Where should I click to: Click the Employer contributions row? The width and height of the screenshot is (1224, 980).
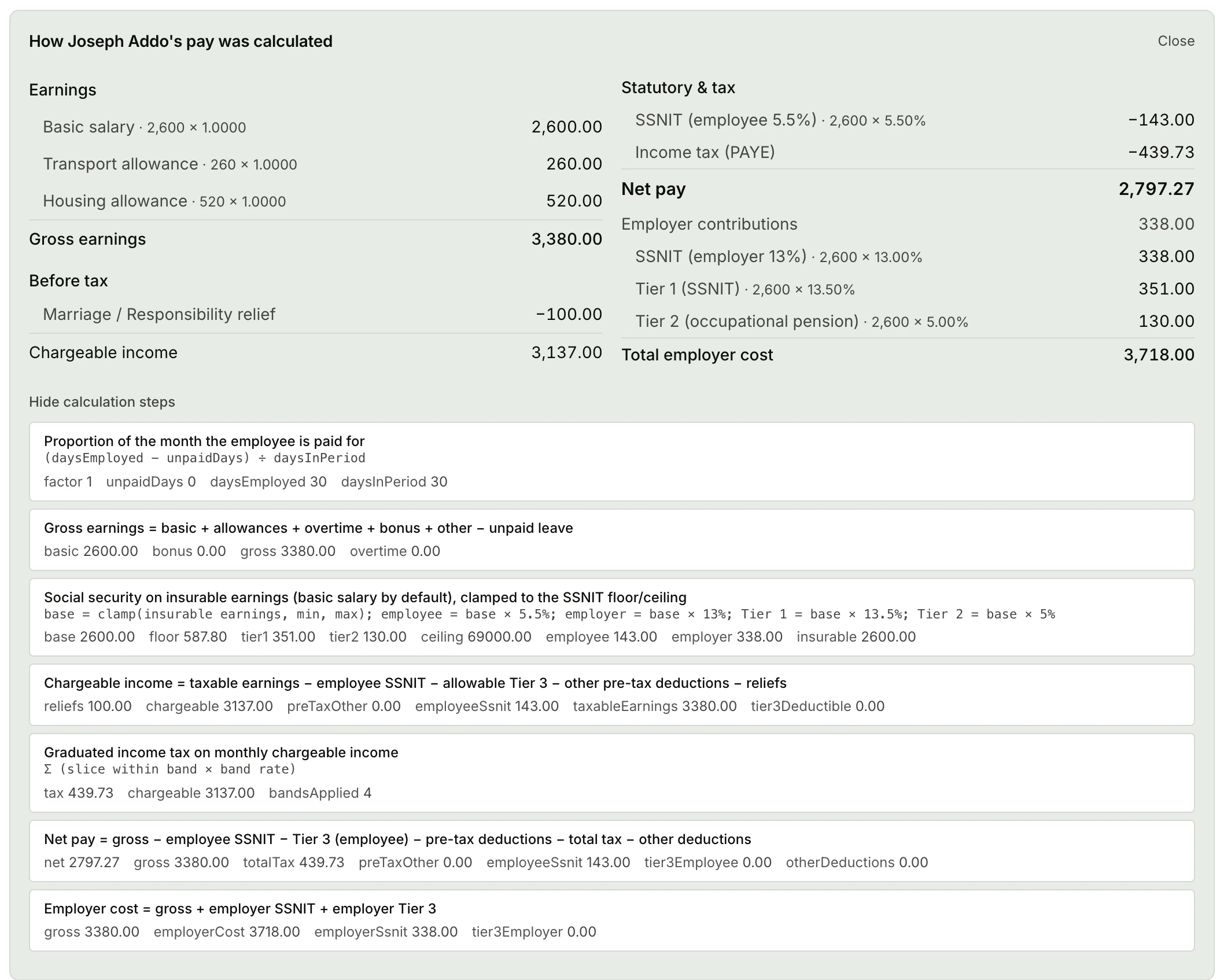coord(908,224)
